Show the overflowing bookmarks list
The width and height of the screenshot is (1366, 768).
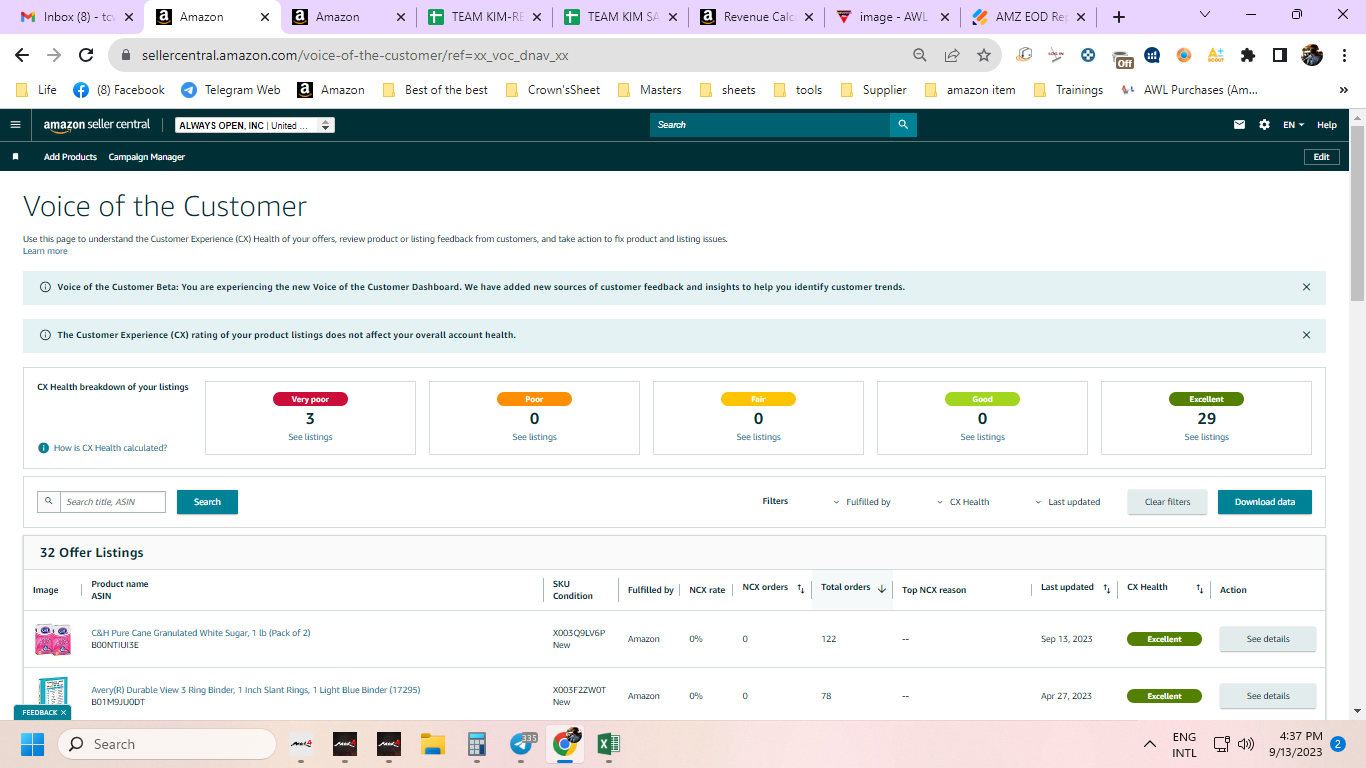tap(1343, 90)
